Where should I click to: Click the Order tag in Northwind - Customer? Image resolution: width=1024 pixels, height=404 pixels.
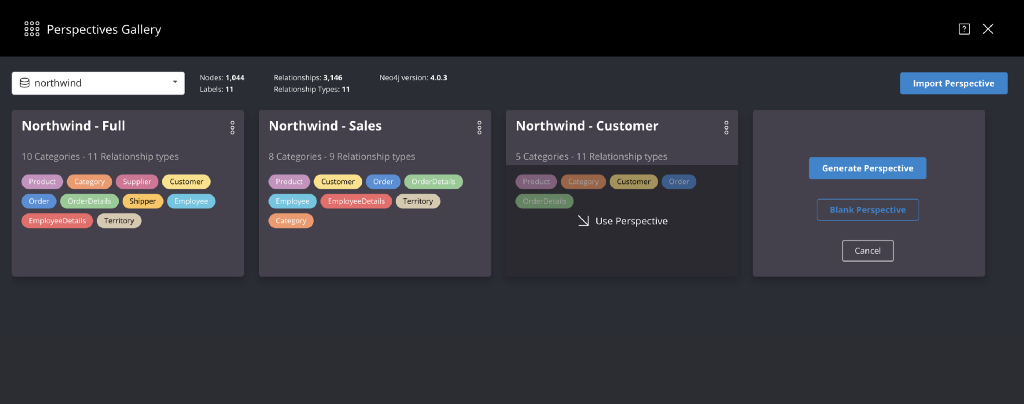coord(679,181)
